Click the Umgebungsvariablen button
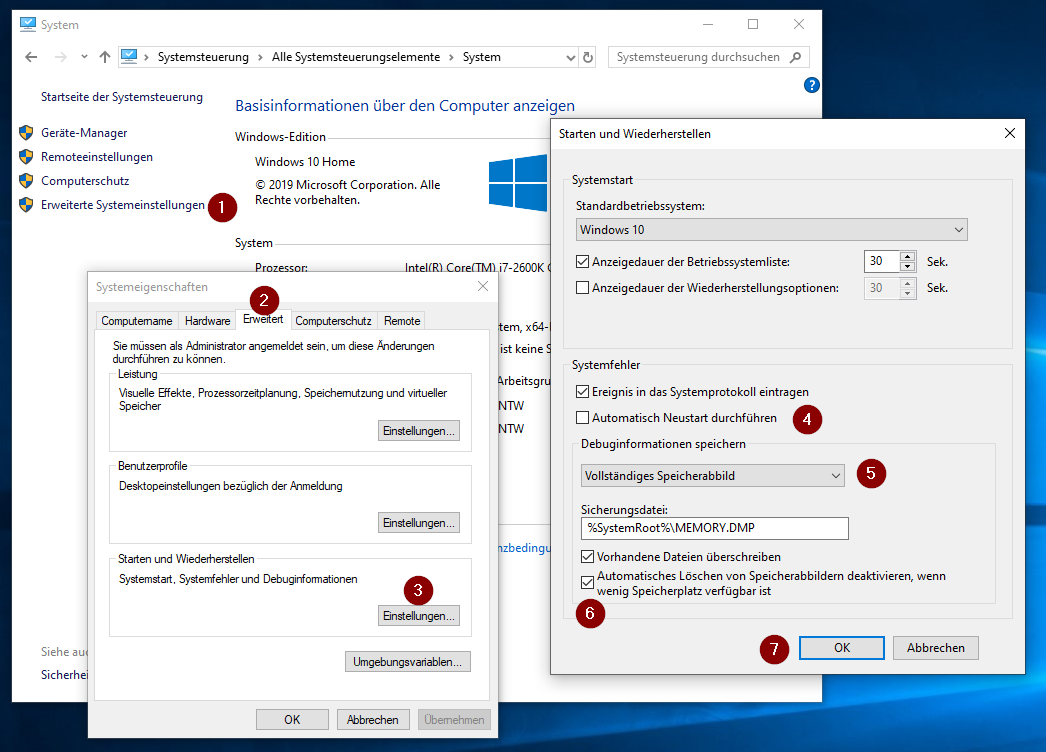The image size is (1046, 752). point(408,662)
